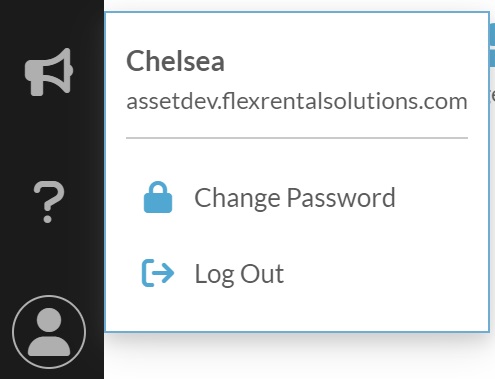495x379 pixels.
Task: Click the blue button peeking behind the popup
Action: tap(492, 45)
